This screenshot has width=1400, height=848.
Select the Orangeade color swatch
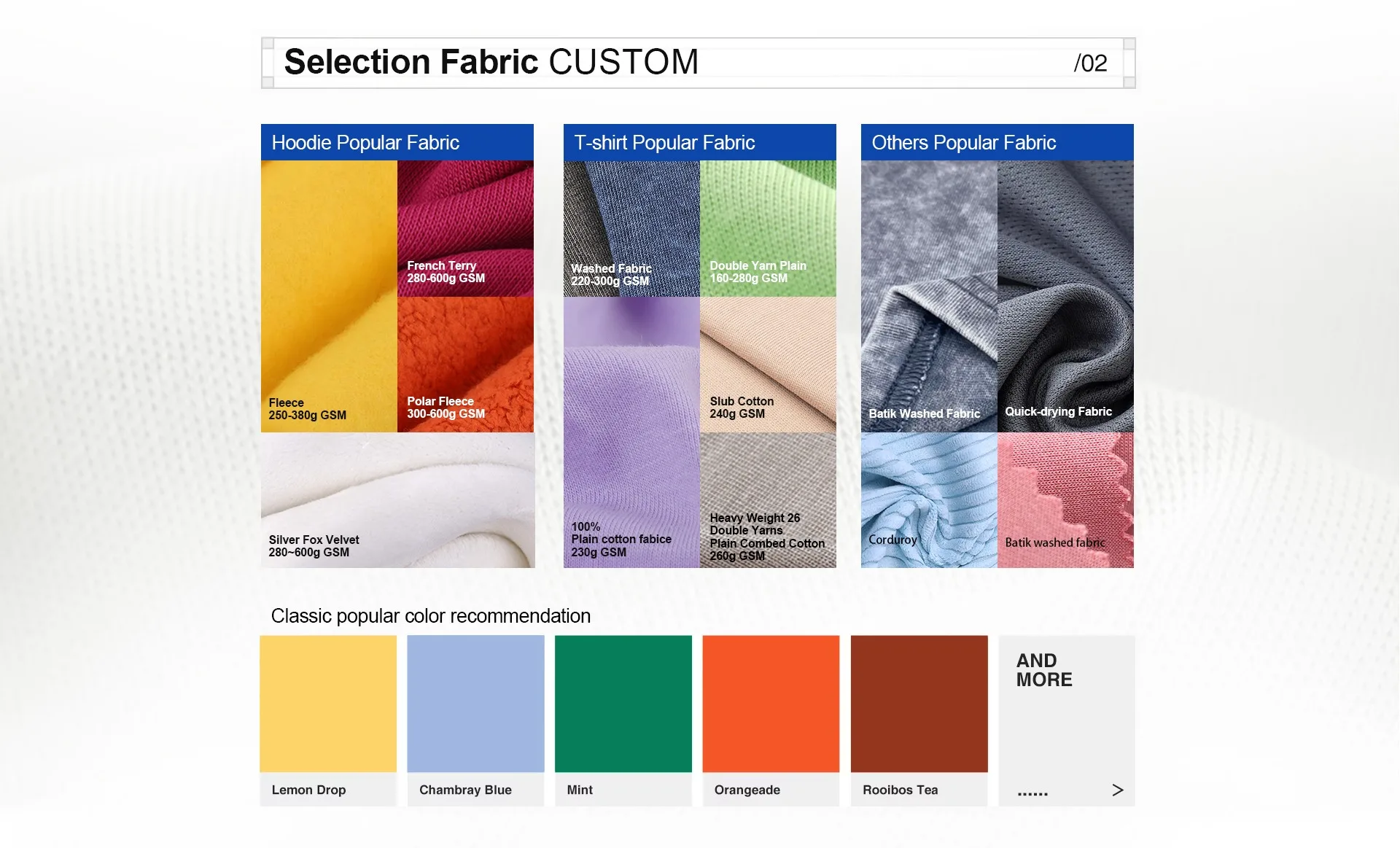click(771, 704)
